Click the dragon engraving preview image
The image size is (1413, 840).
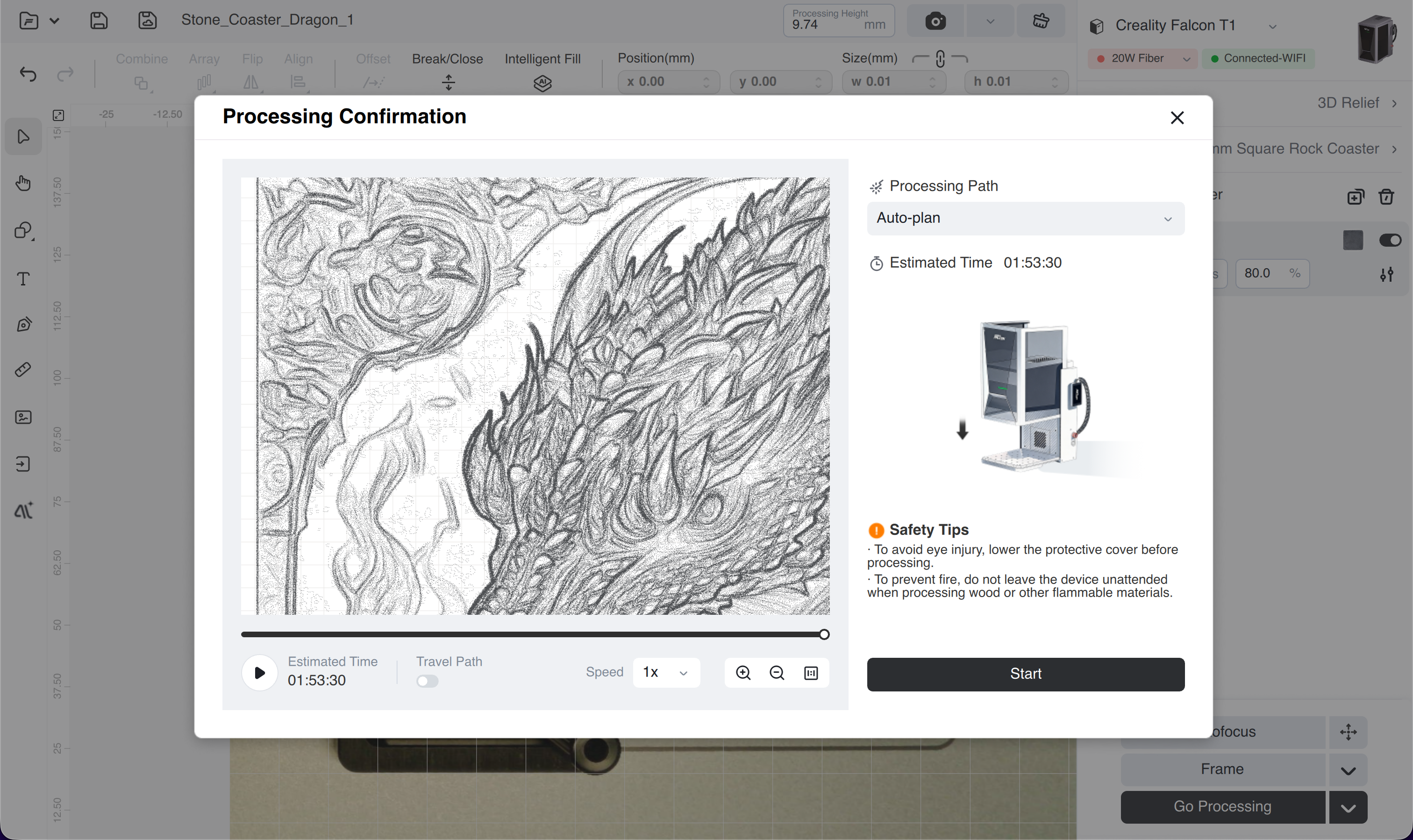point(535,396)
